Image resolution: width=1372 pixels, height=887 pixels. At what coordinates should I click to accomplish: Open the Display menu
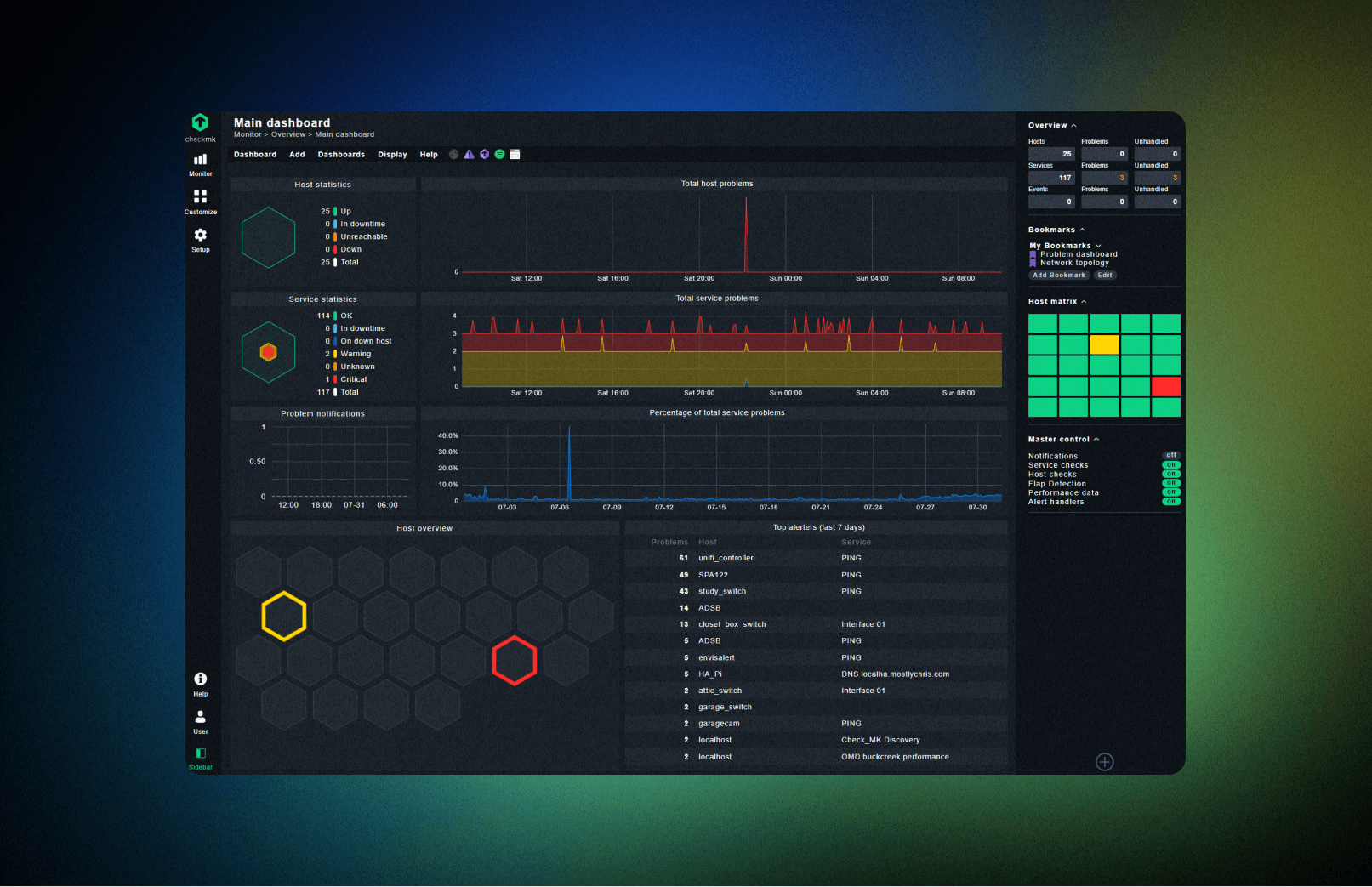(392, 155)
